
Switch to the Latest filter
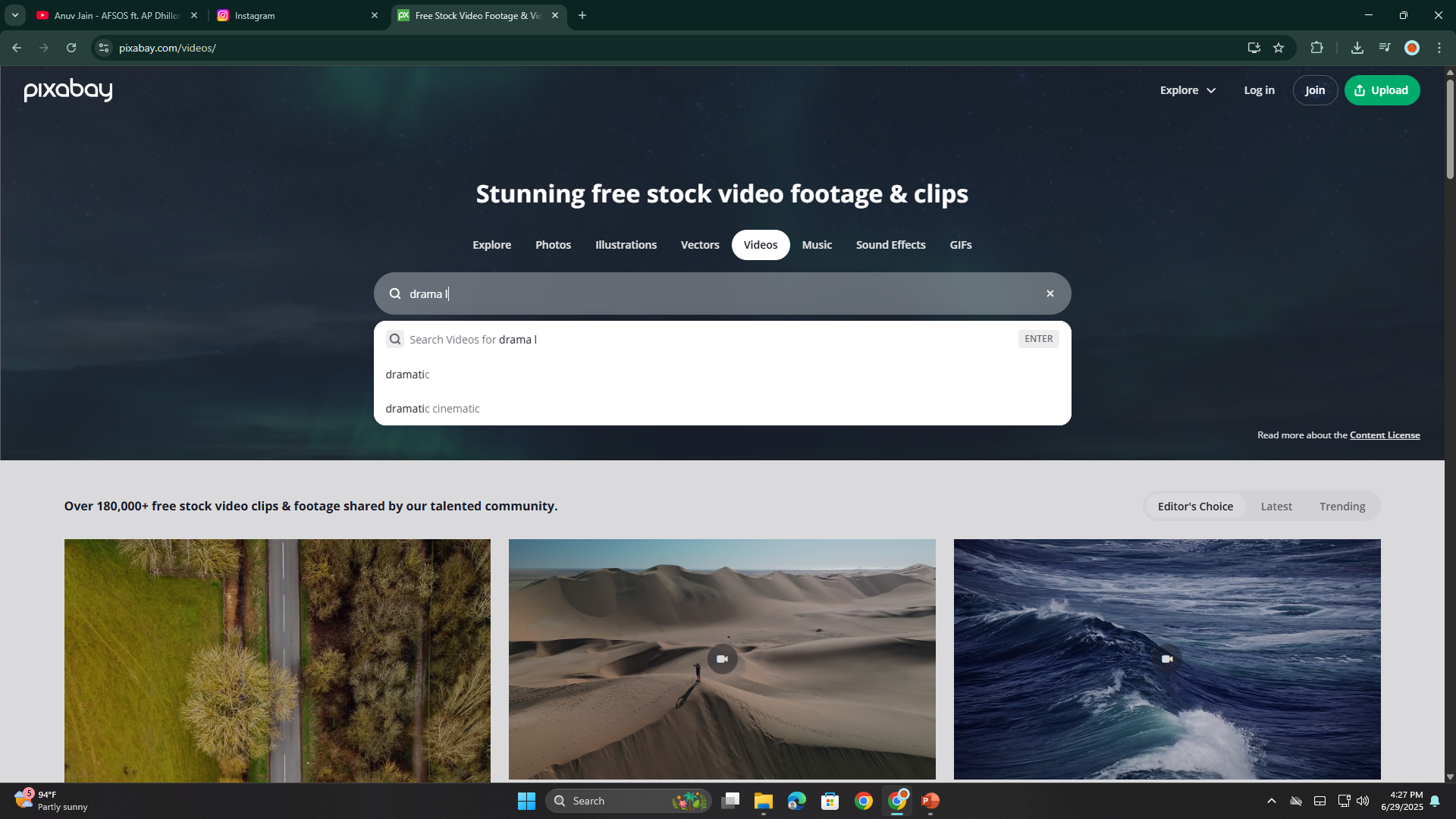coord(1276,507)
